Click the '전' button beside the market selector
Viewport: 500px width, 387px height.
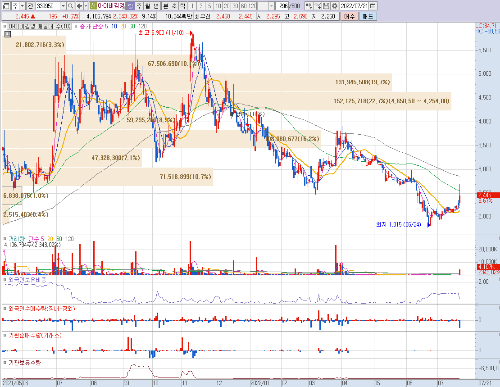[30, 6]
